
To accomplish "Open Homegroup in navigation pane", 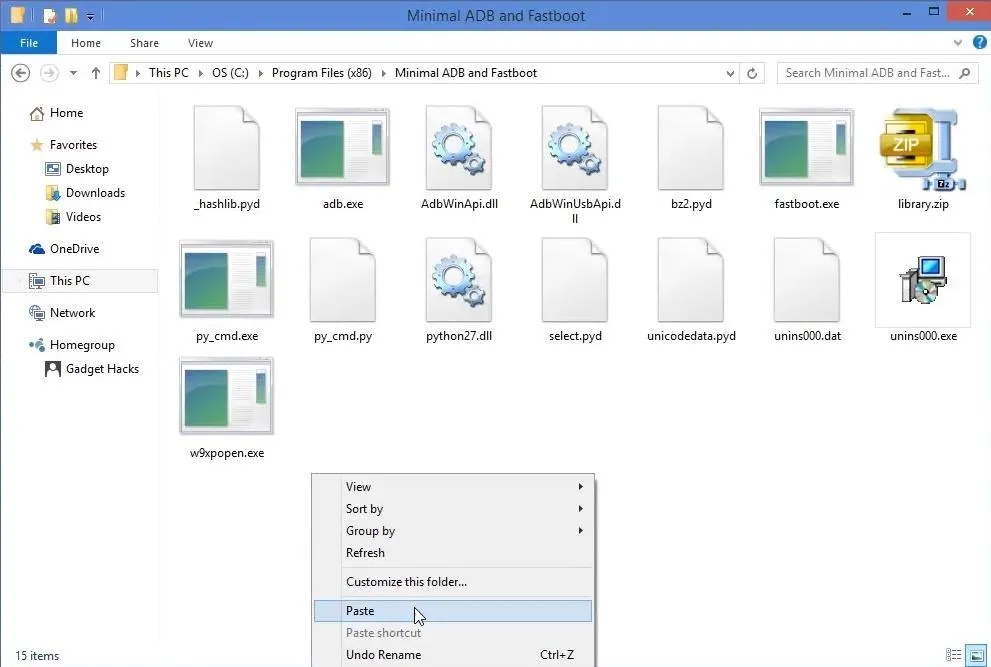I will 82,345.
